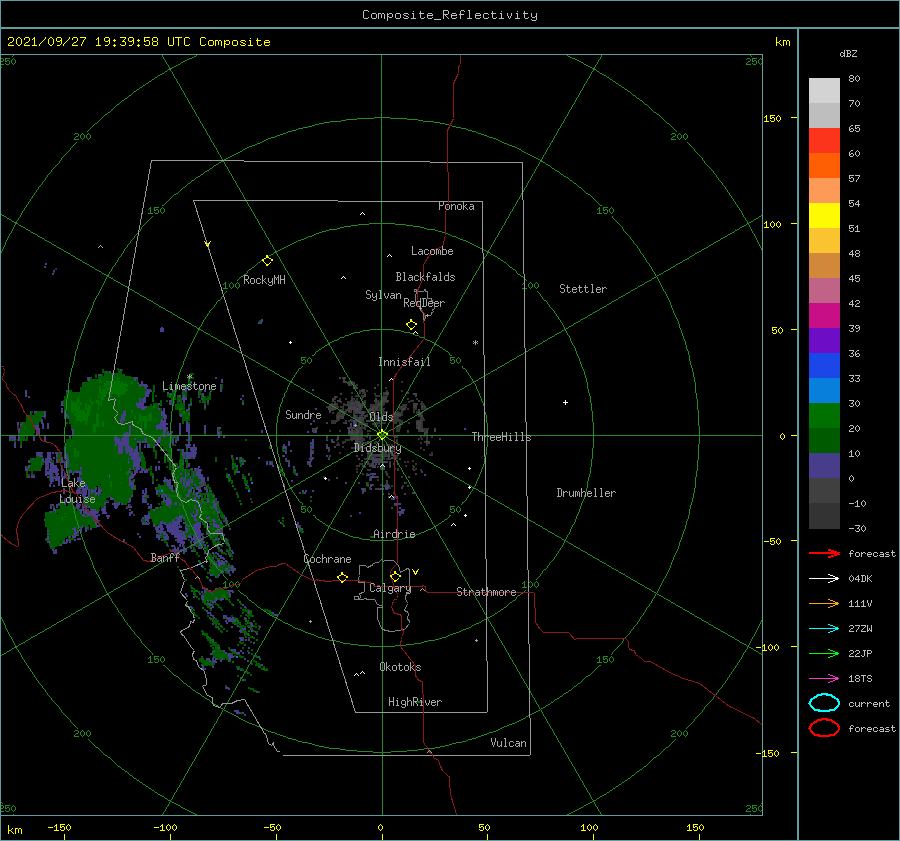Click the Sylvan label
Image resolution: width=900 pixels, height=841 pixels.
click(x=383, y=295)
